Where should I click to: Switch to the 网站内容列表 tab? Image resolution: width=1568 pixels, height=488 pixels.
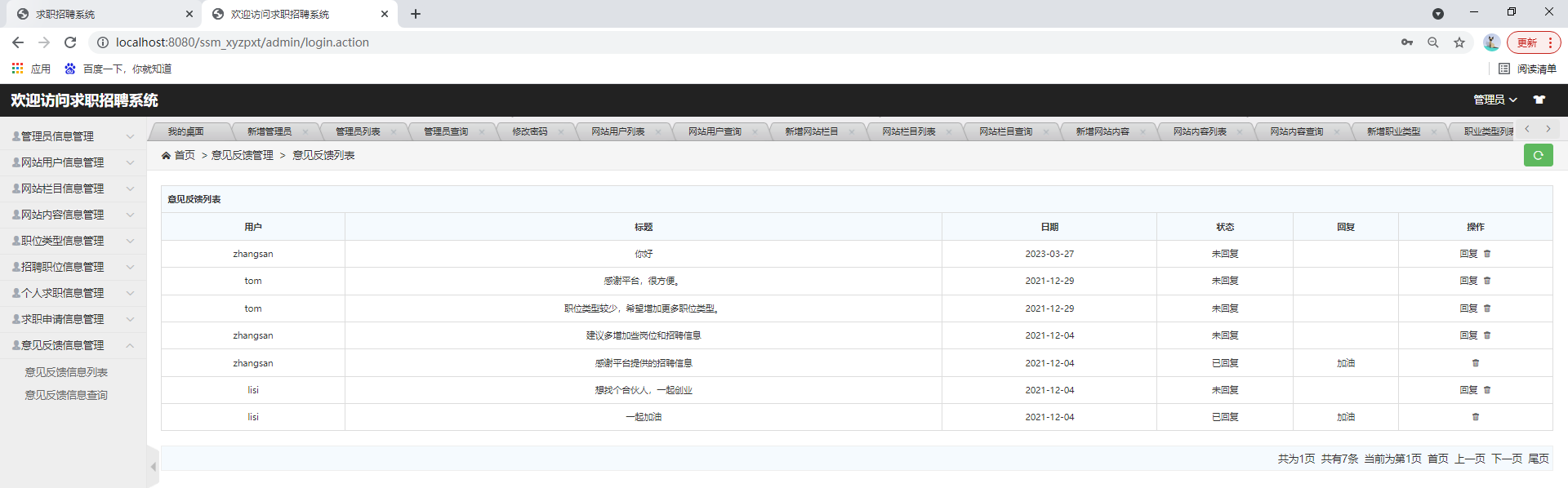(1200, 131)
